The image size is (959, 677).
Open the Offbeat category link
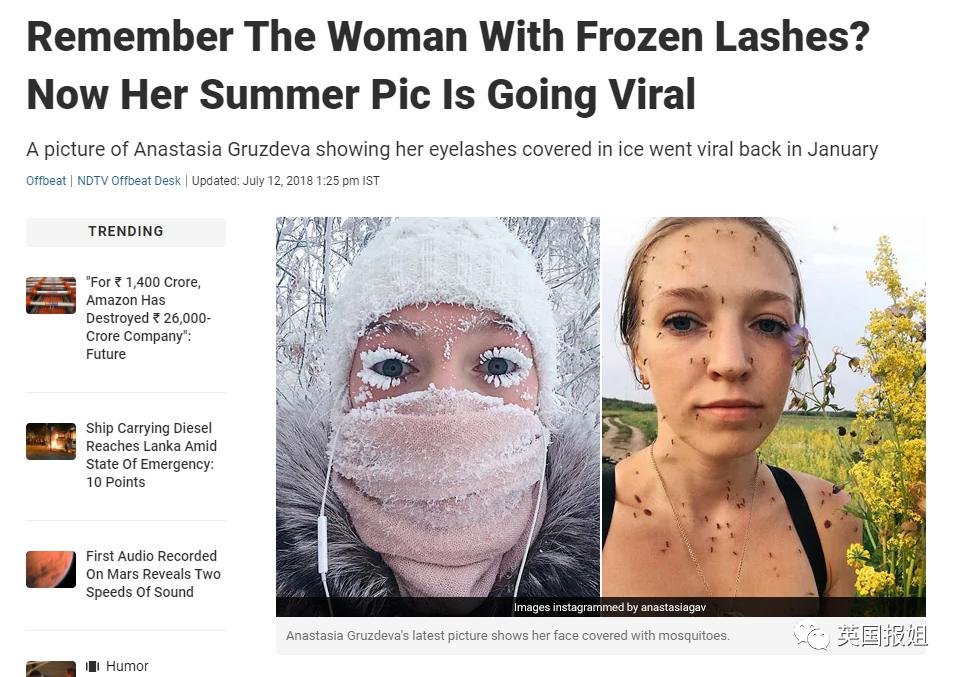(x=46, y=181)
